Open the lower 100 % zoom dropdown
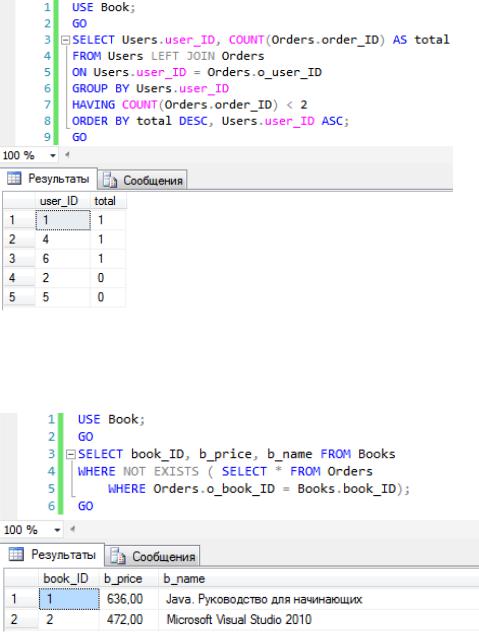The height and width of the screenshot is (632, 479). tap(57, 530)
